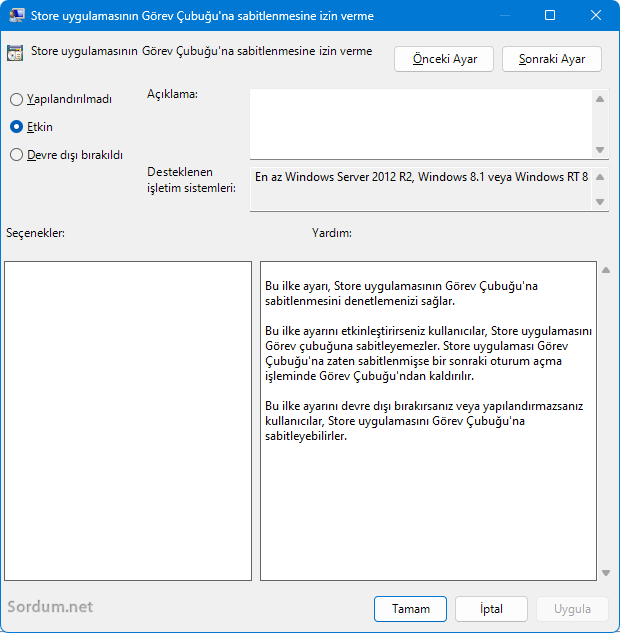Click up arrow of supported OS scrollbar
The image size is (620, 633).
(x=600, y=177)
